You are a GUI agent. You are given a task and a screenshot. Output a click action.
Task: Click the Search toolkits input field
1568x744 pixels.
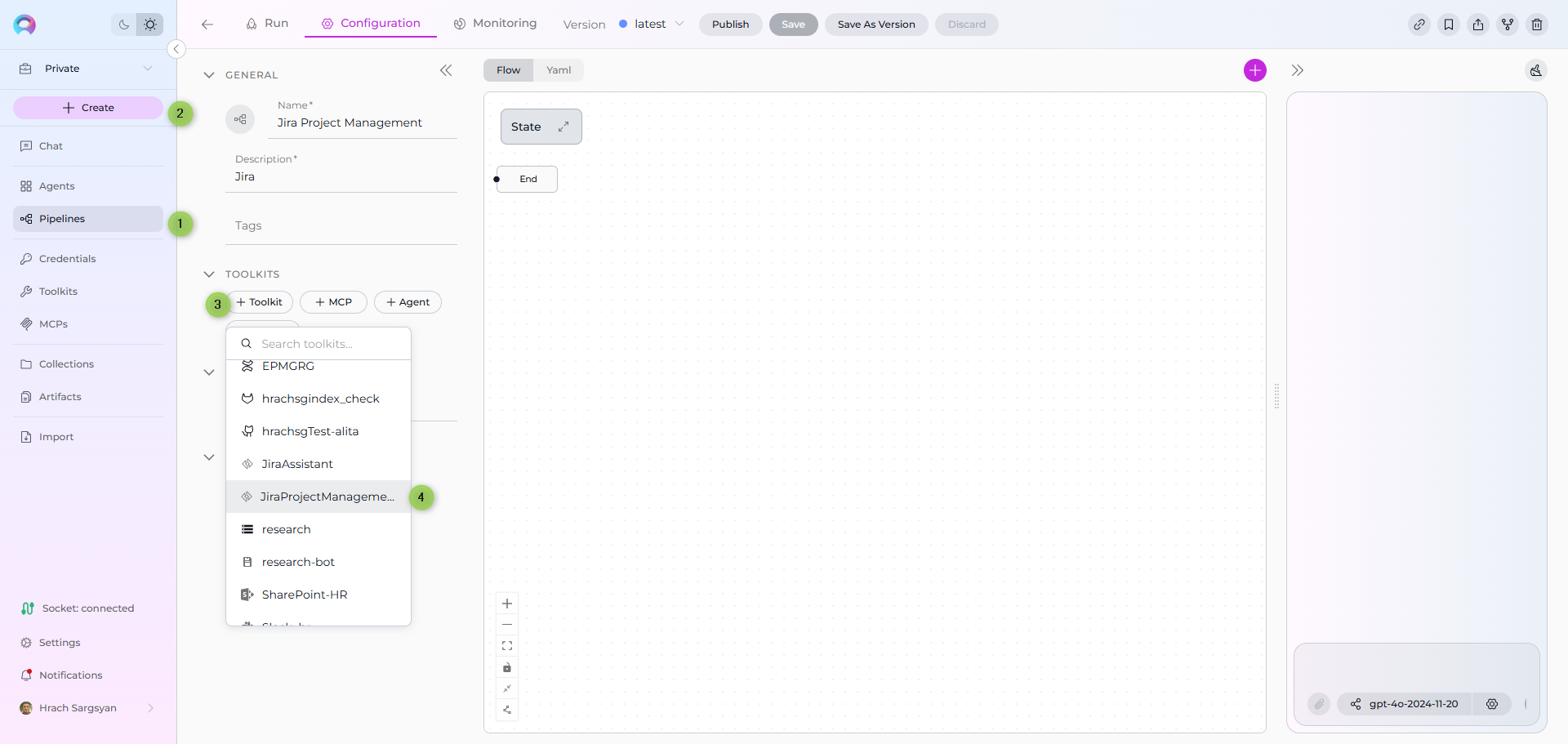(327, 344)
